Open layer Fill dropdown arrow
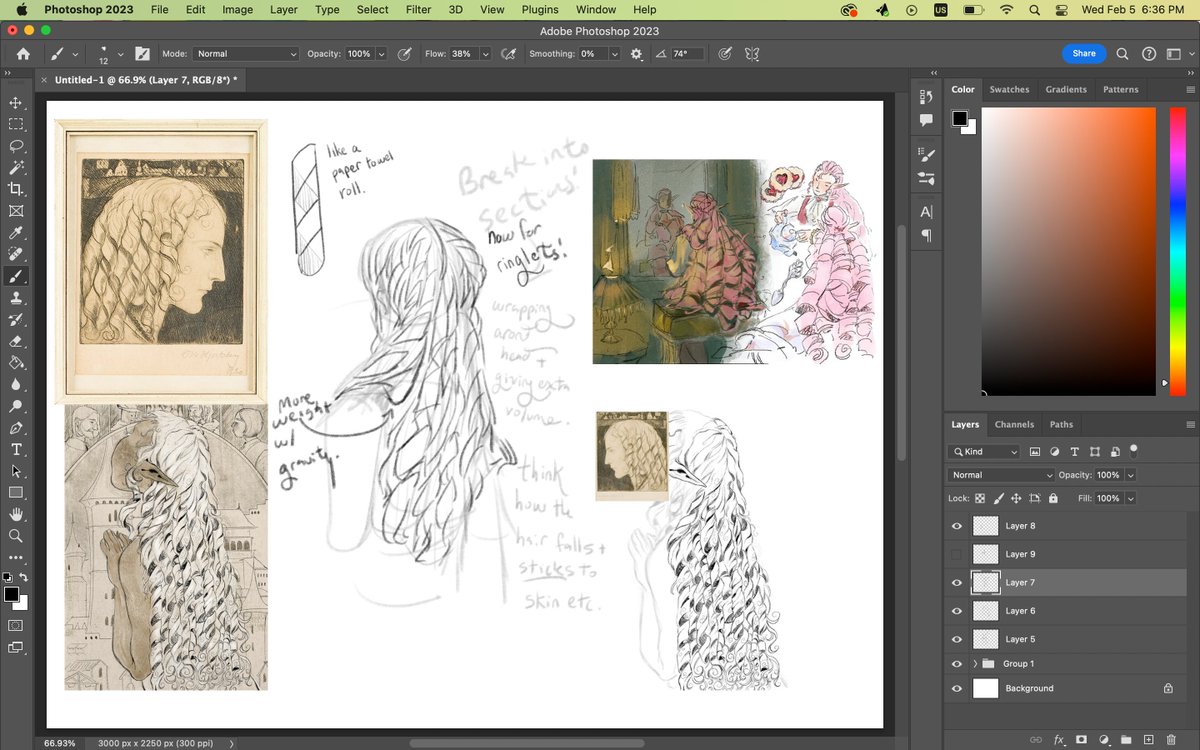Image resolution: width=1200 pixels, height=750 pixels. pyautogui.click(x=1130, y=498)
